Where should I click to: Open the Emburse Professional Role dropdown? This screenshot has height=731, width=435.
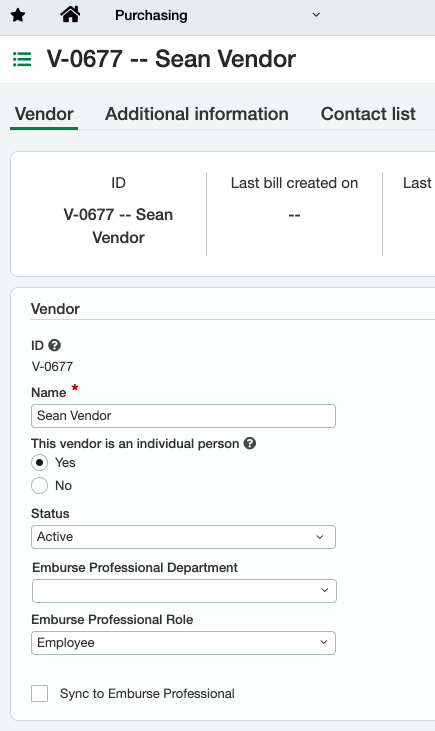click(183, 643)
